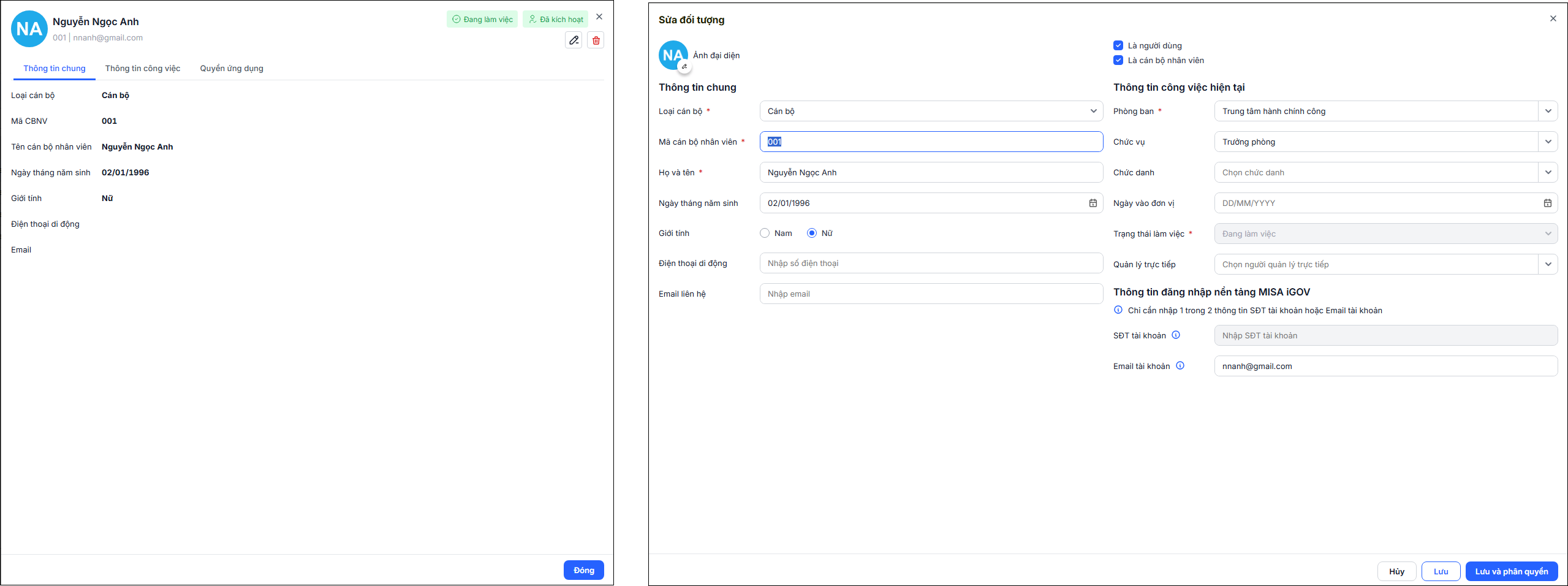
Task: Click the Họ và tên input field
Action: pyautogui.click(x=931, y=173)
